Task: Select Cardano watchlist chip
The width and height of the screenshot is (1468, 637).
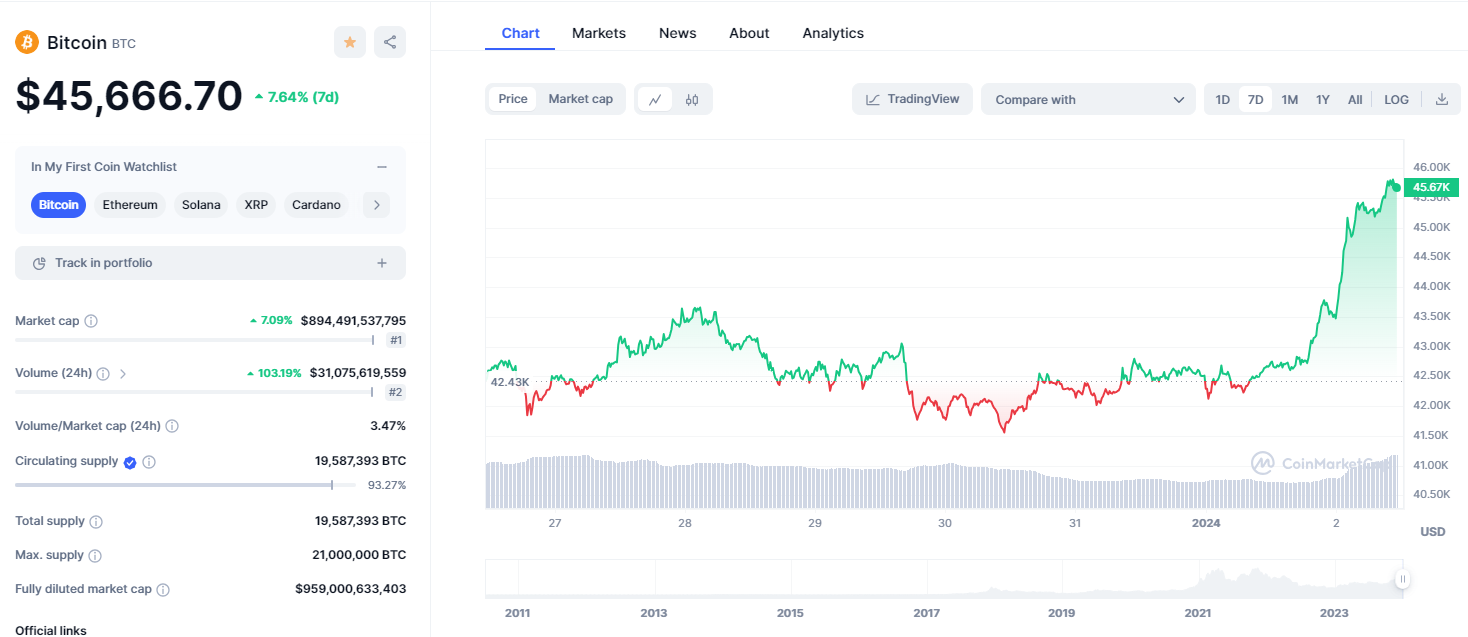Action: pyautogui.click(x=316, y=205)
